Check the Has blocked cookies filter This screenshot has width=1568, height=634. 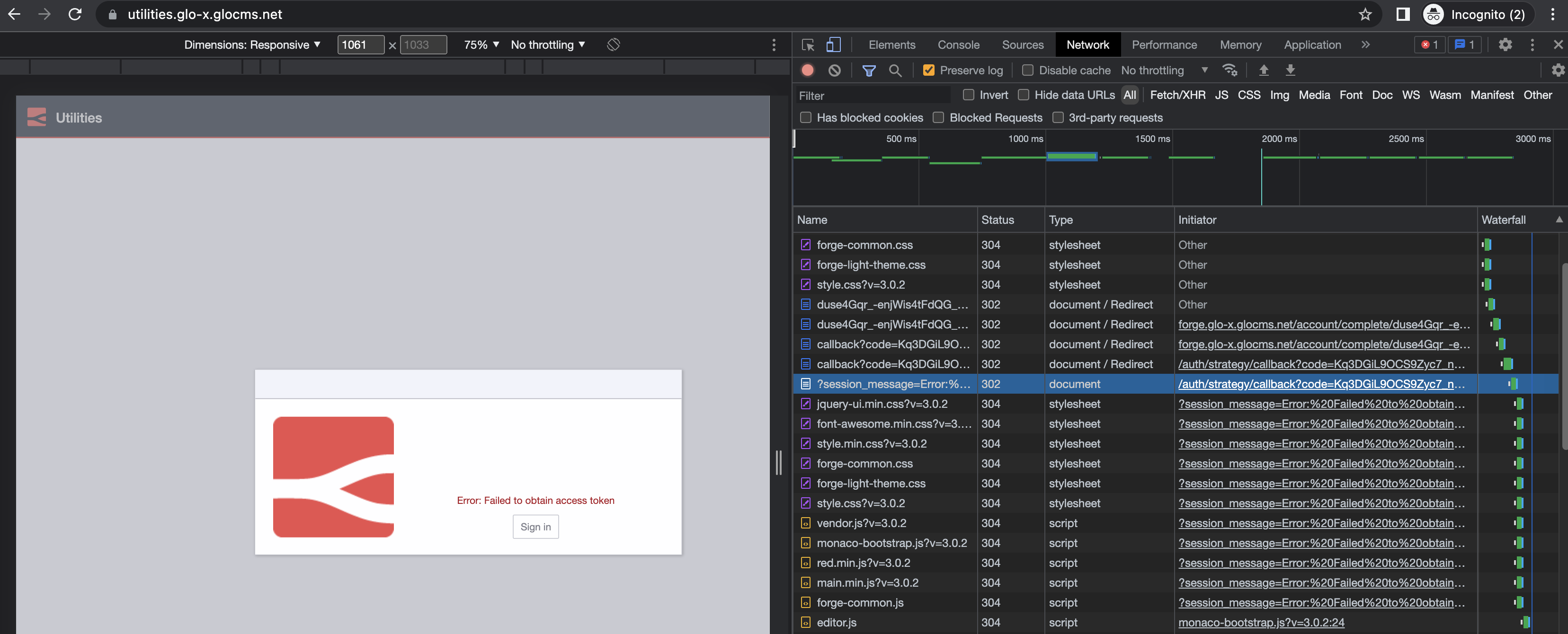pyautogui.click(x=805, y=117)
